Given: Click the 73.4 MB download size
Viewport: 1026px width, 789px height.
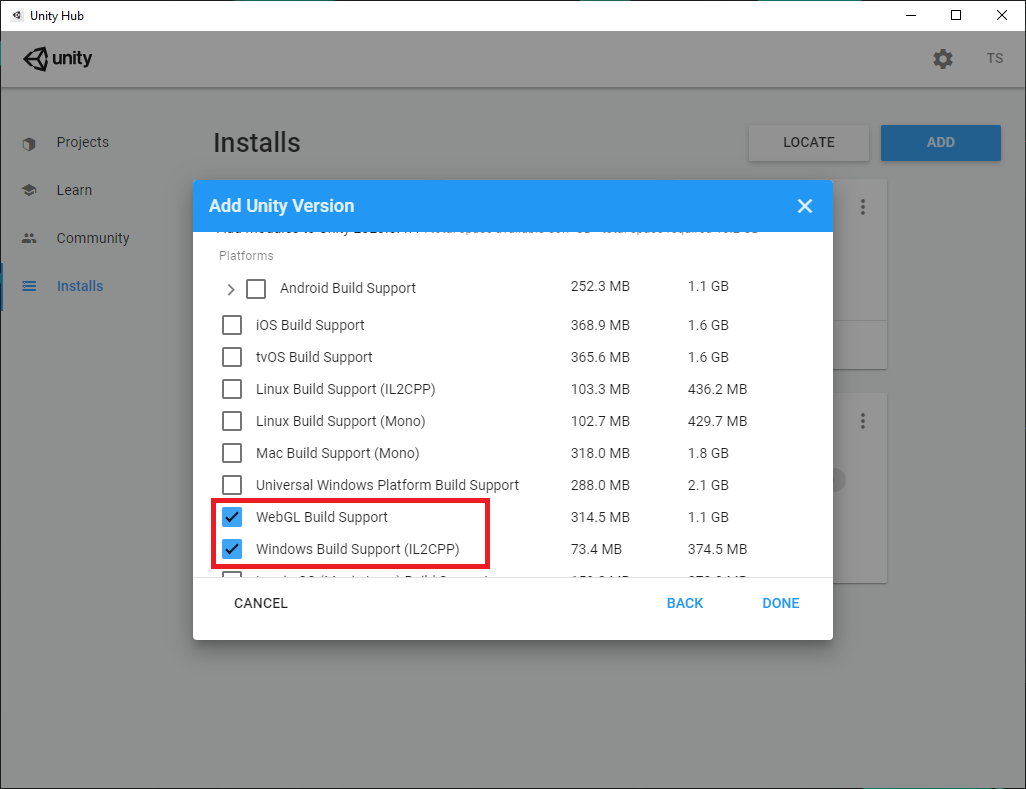Looking at the screenshot, I should (596, 549).
